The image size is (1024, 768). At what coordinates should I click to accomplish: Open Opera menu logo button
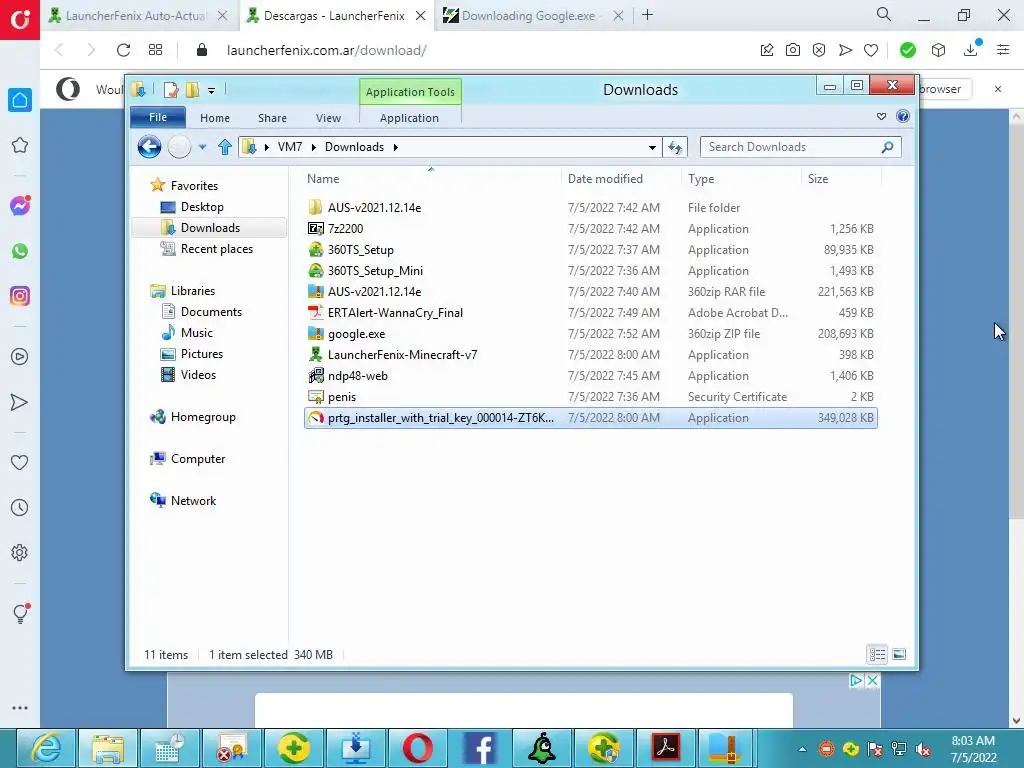(x=20, y=20)
